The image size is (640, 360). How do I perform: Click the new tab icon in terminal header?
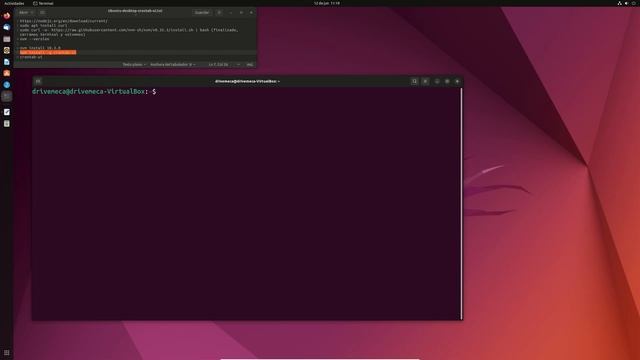[x=38, y=81]
